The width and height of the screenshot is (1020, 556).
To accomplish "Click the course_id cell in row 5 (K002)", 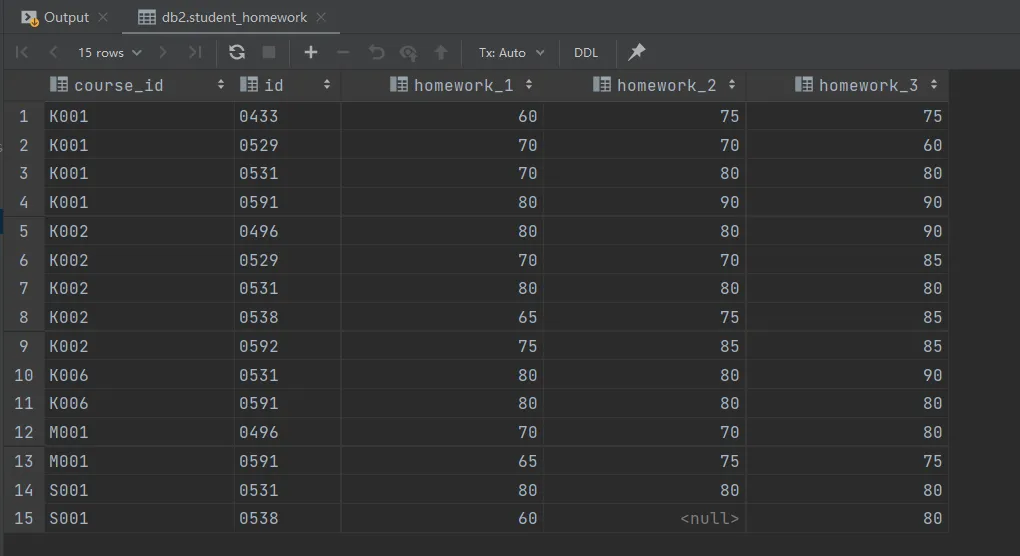I will pos(139,232).
